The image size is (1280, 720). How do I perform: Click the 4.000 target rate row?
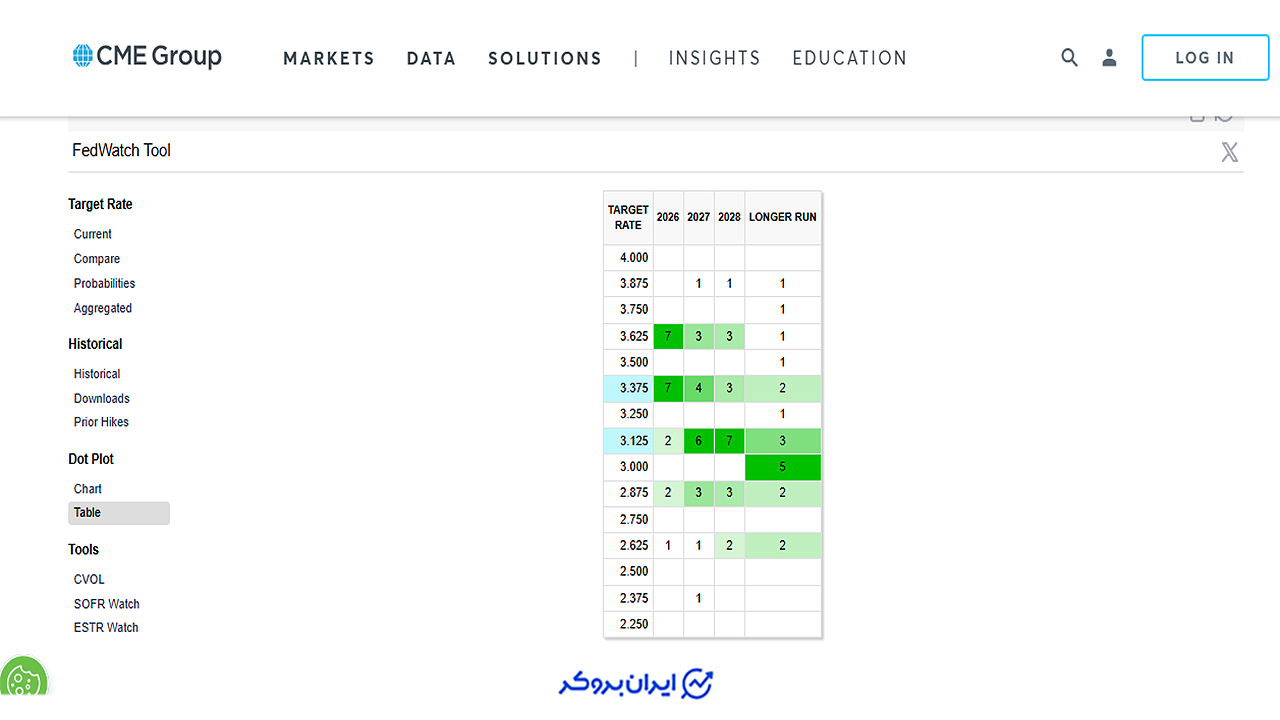point(713,258)
